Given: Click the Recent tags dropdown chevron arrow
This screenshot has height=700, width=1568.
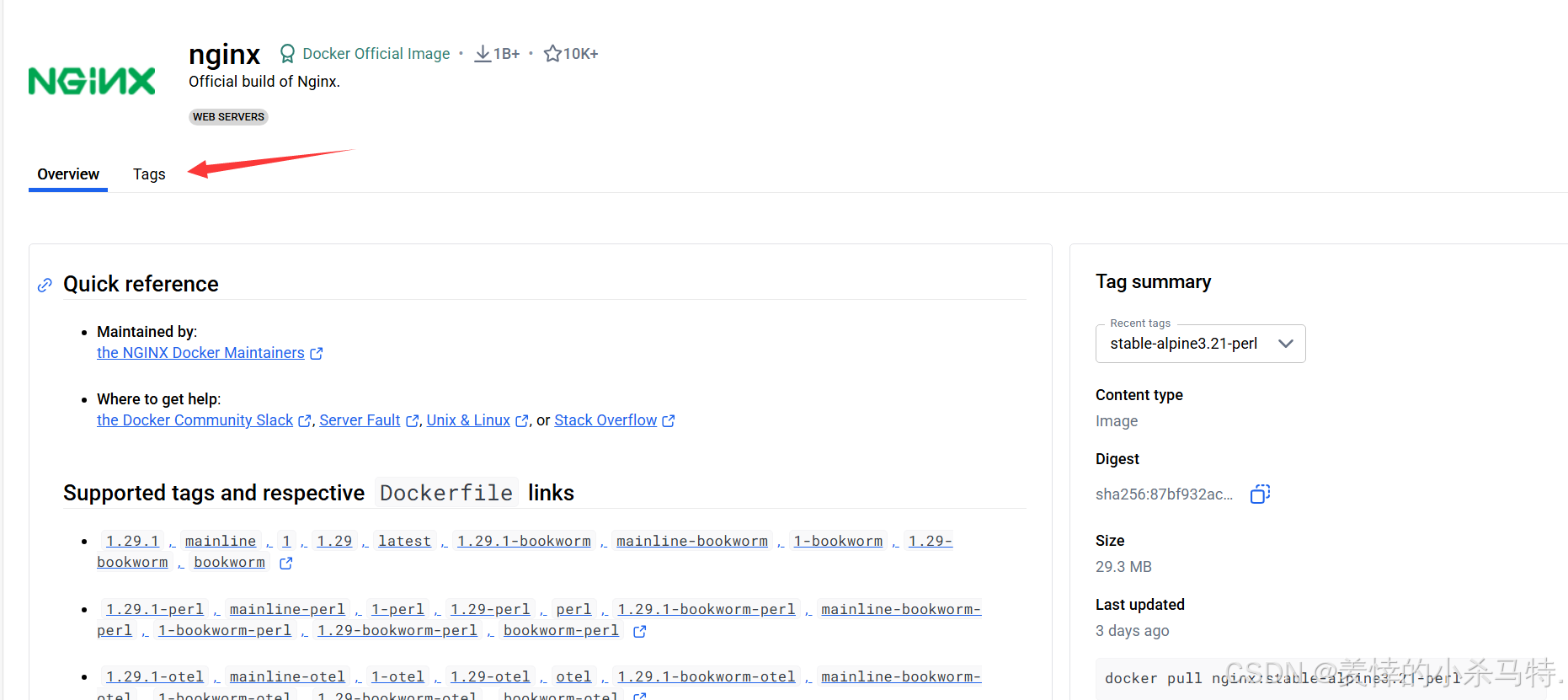Looking at the screenshot, I should (1285, 344).
